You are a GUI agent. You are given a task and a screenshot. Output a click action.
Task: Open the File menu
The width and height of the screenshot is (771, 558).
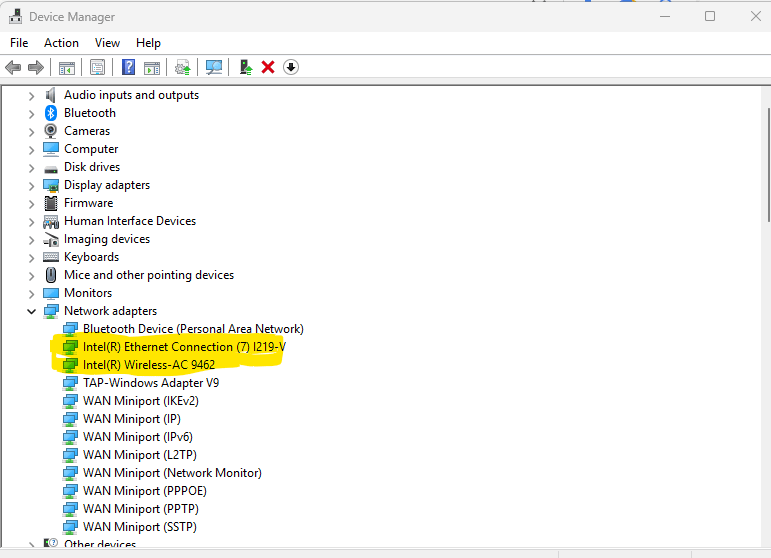click(x=19, y=43)
